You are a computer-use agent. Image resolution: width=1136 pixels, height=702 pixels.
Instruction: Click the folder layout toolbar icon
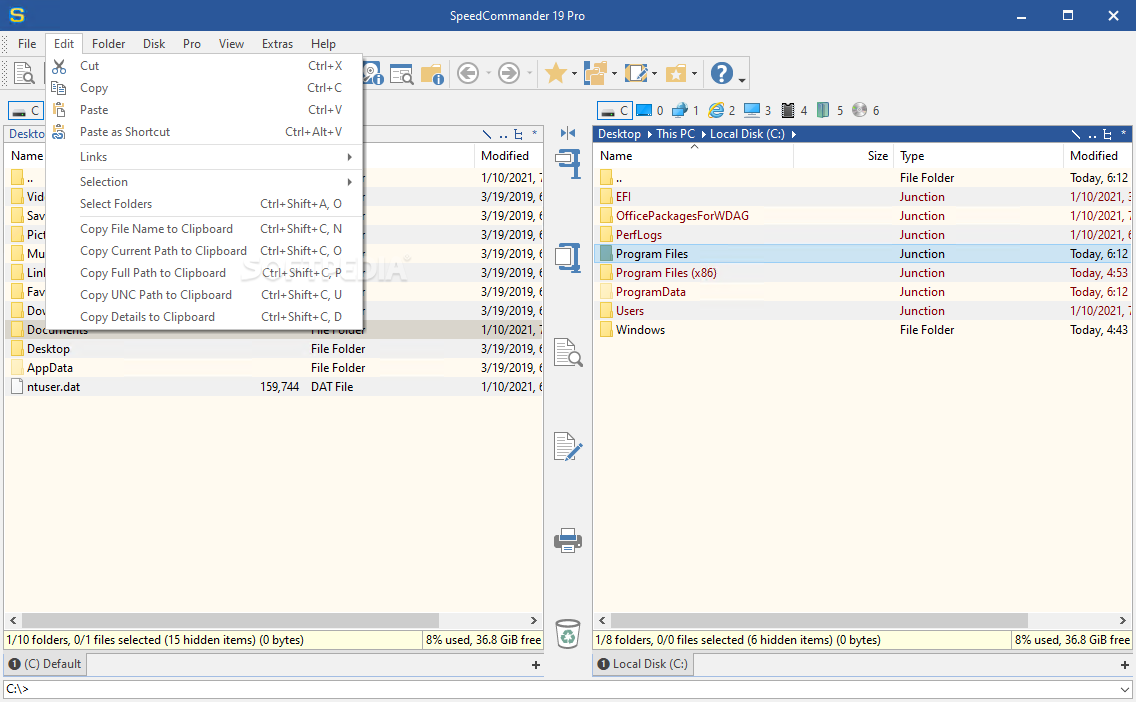click(x=596, y=73)
